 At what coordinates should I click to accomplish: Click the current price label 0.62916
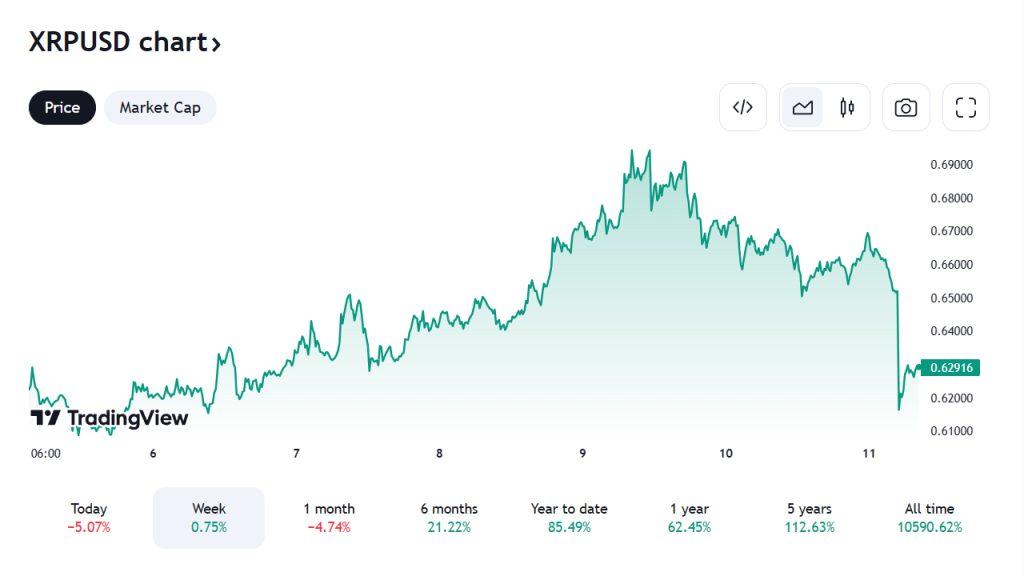tap(951, 368)
